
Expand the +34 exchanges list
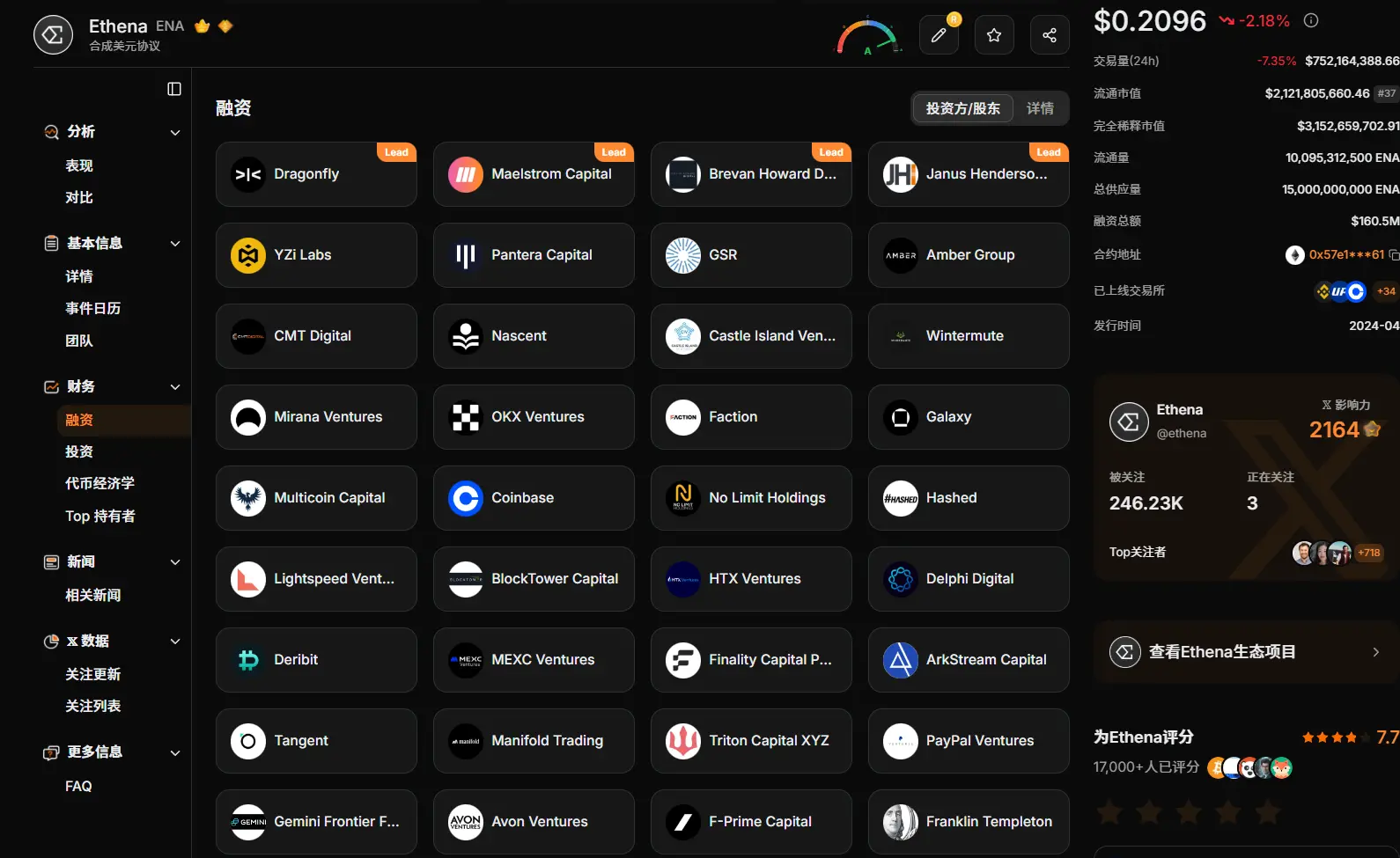pyautogui.click(x=1386, y=291)
